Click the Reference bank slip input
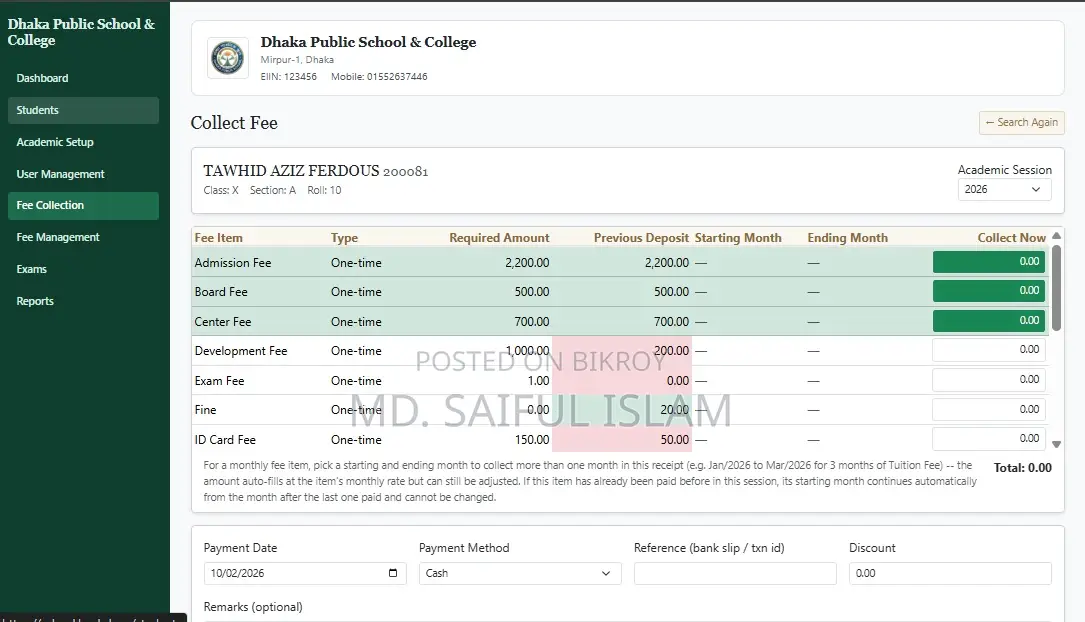 (x=735, y=573)
